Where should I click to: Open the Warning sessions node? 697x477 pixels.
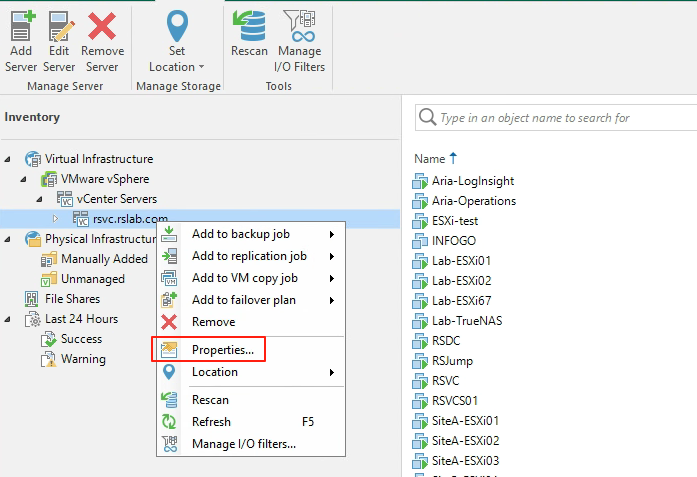coord(73,359)
